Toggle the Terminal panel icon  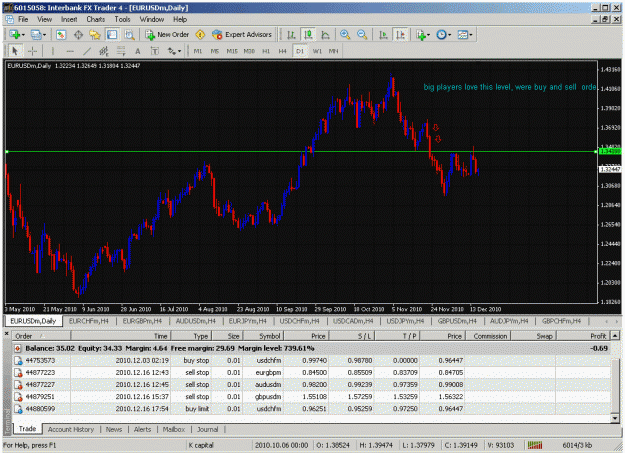pos(112,35)
